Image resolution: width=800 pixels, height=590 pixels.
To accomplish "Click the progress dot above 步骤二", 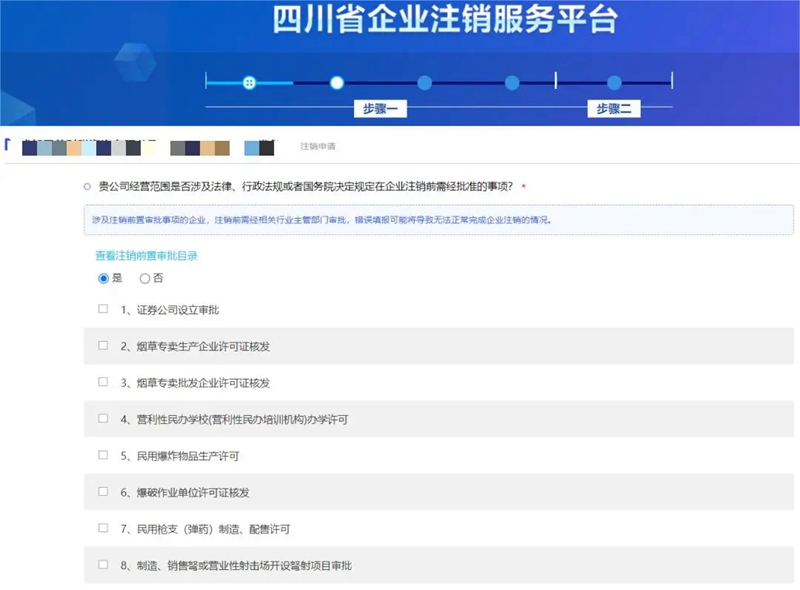I will (614, 83).
